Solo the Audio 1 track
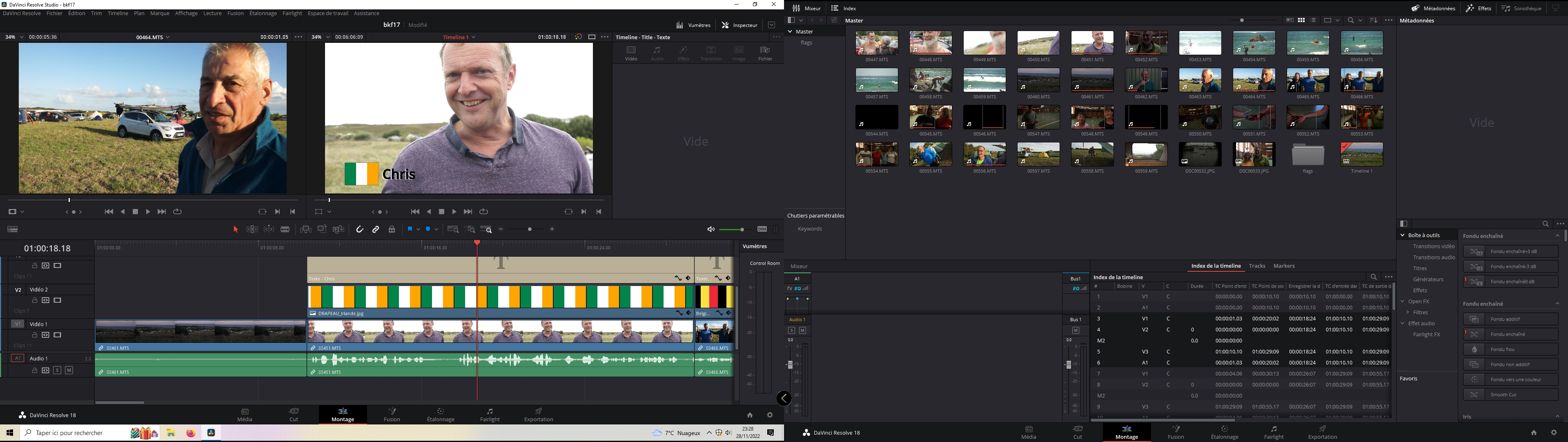This screenshot has height=442, width=1568. point(57,370)
